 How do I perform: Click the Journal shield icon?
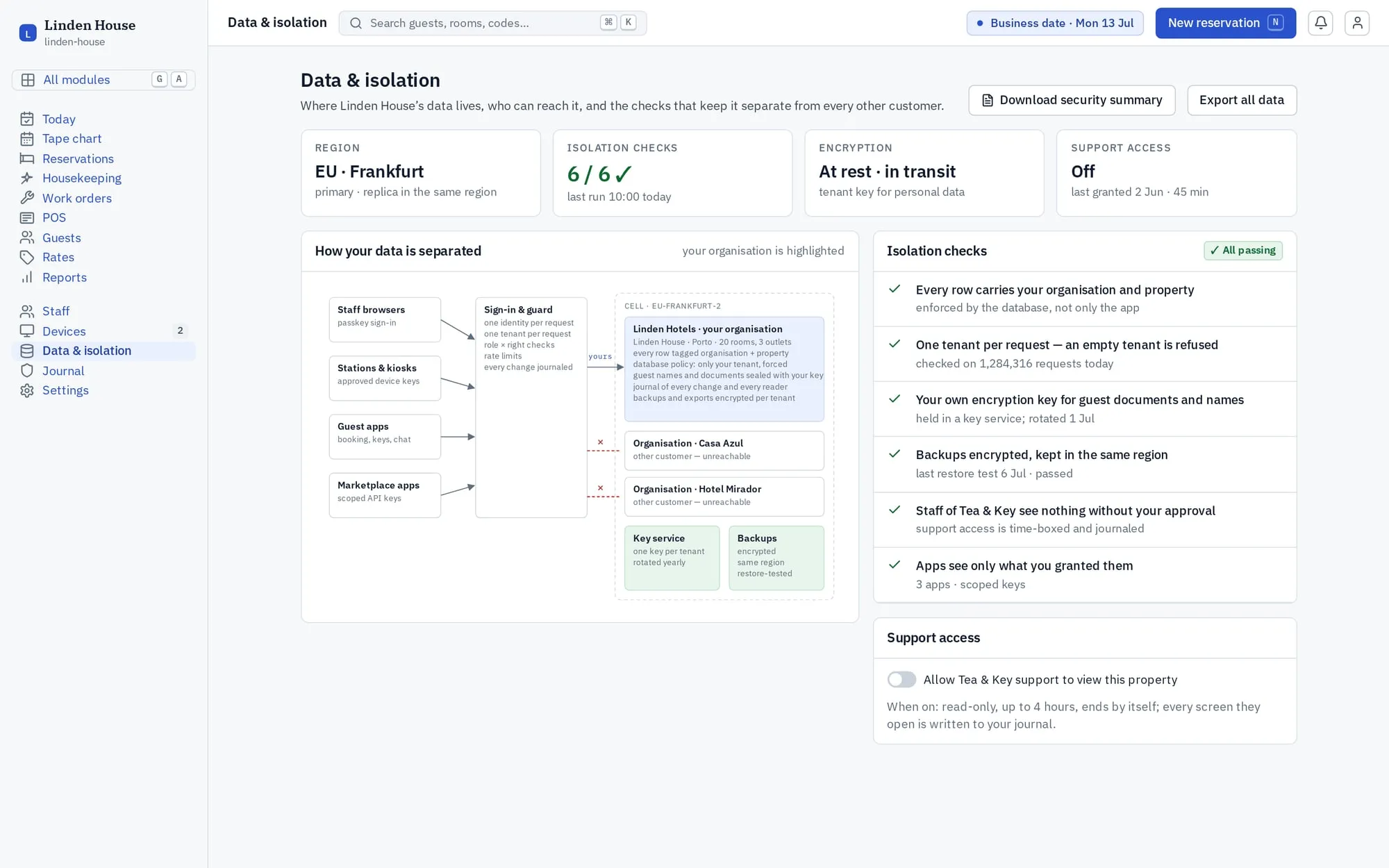tap(27, 371)
